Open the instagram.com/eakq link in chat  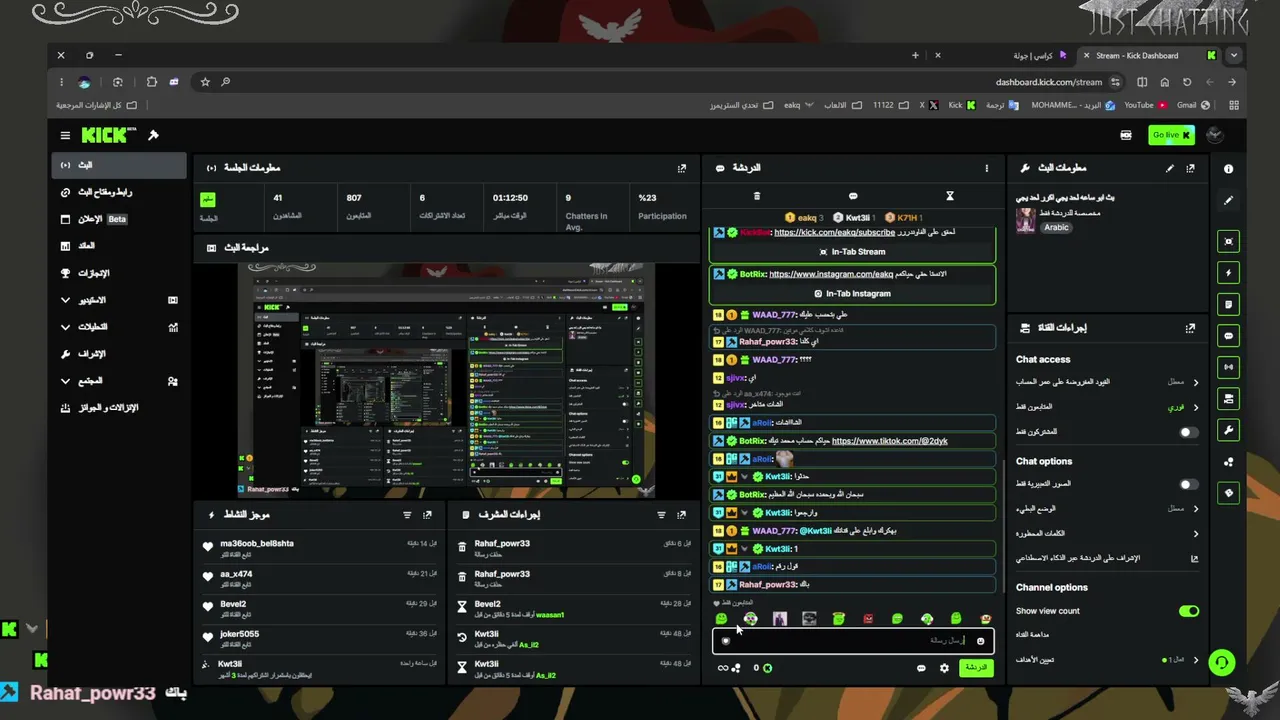tap(831, 274)
